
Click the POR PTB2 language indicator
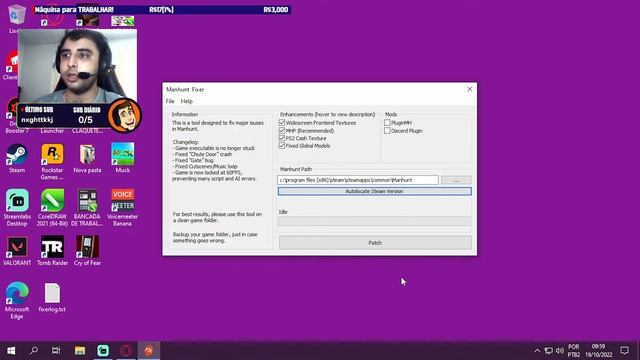point(573,351)
